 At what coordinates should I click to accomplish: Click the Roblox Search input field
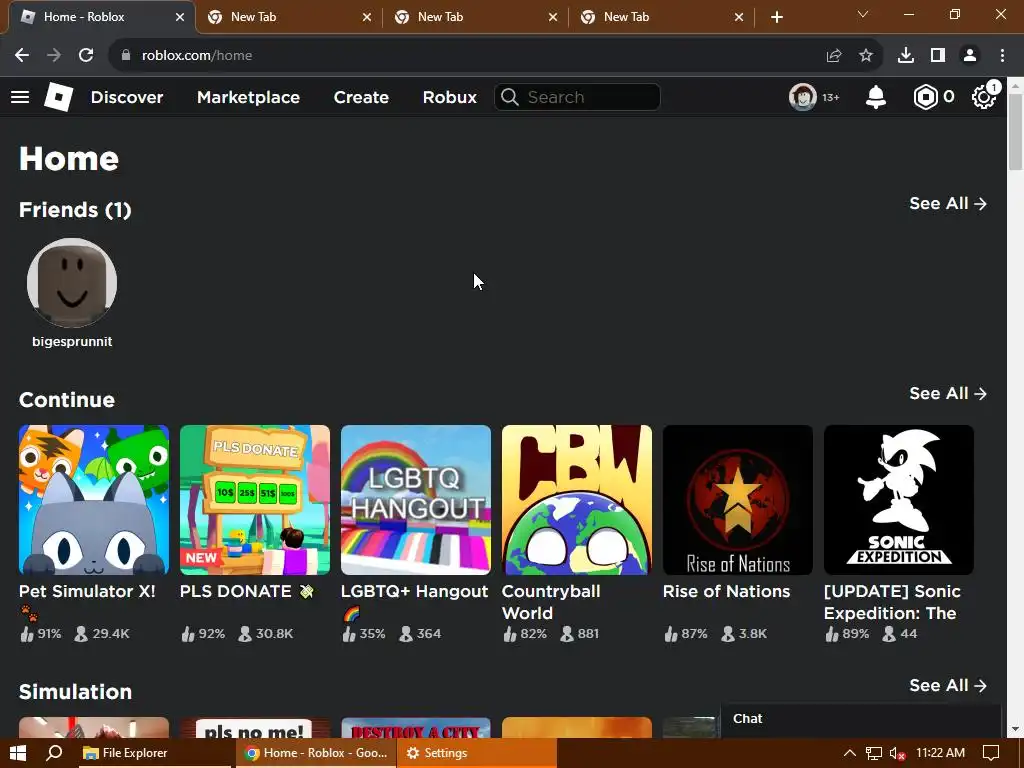pyautogui.click(x=577, y=97)
